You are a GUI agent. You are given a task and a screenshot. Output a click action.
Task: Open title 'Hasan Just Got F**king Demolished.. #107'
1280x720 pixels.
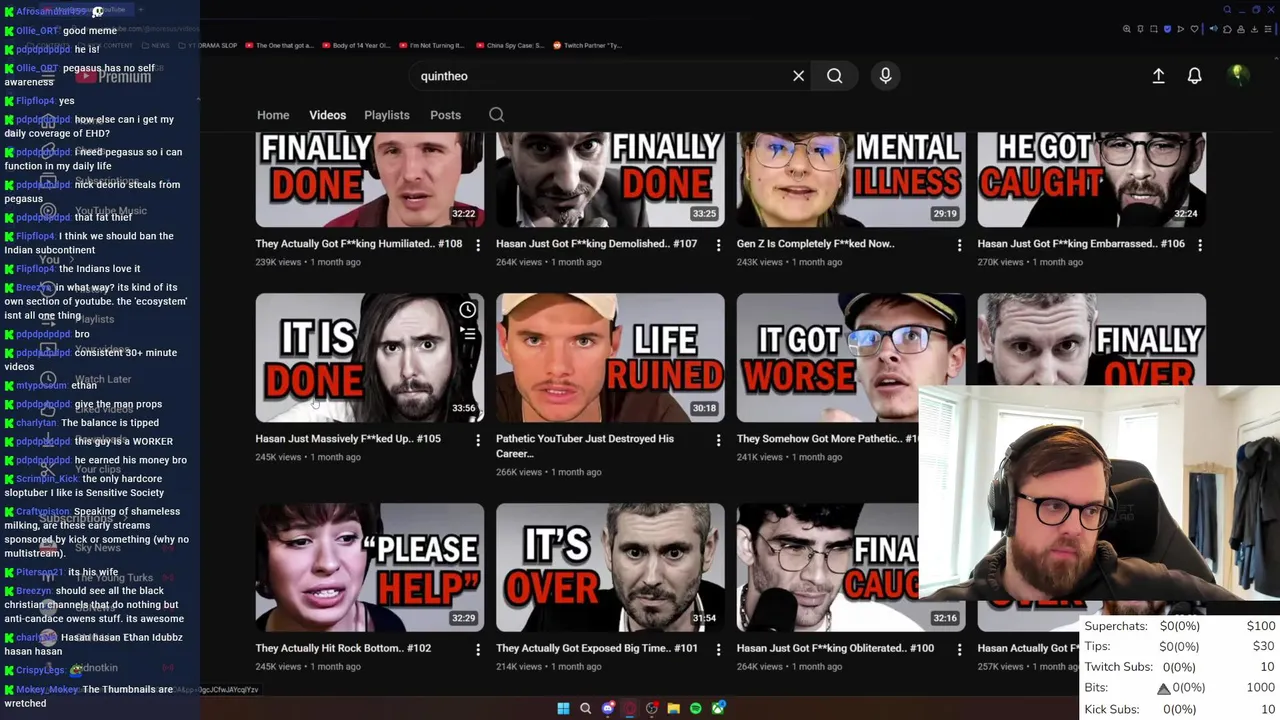596,244
